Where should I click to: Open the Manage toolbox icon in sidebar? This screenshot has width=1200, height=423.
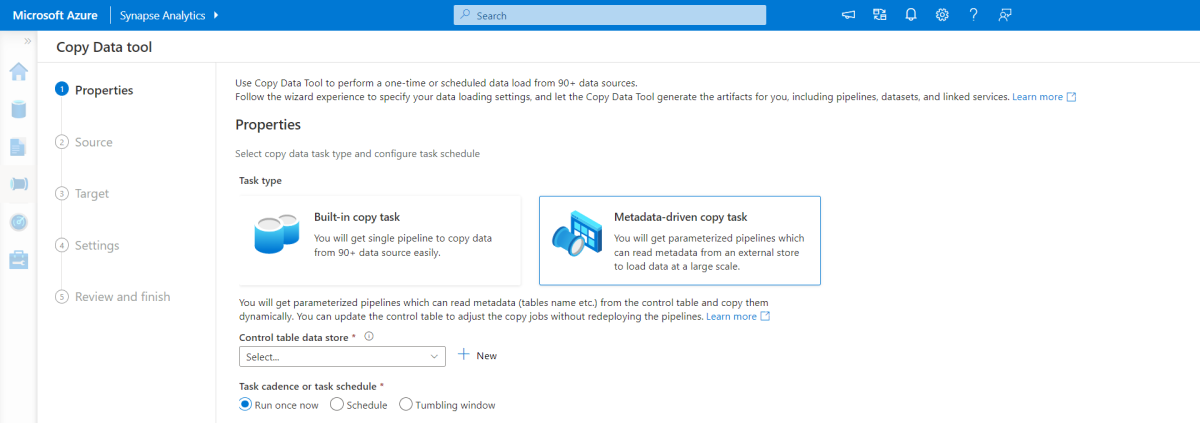18,259
